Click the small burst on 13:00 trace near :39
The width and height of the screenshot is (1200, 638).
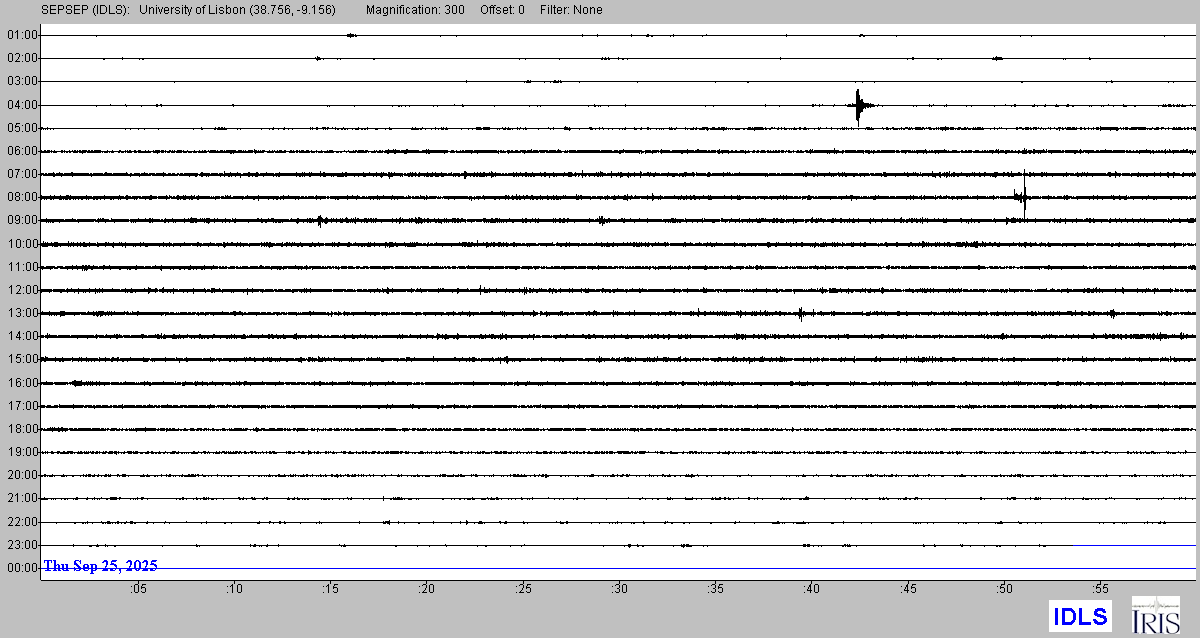click(801, 314)
